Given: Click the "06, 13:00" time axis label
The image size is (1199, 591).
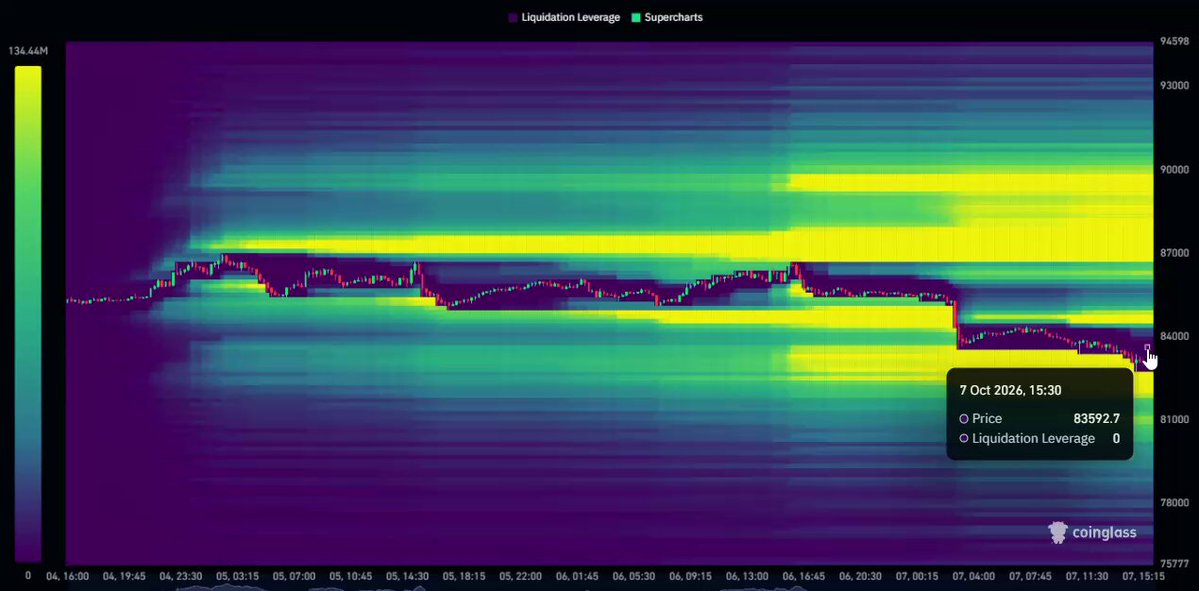Looking at the screenshot, I should coord(747,576).
